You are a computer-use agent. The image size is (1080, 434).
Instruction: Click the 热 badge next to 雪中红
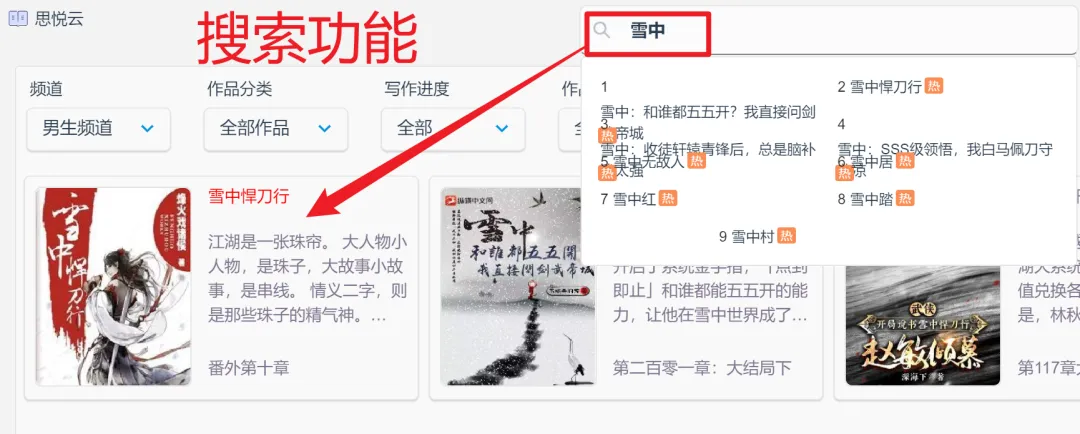pos(668,198)
